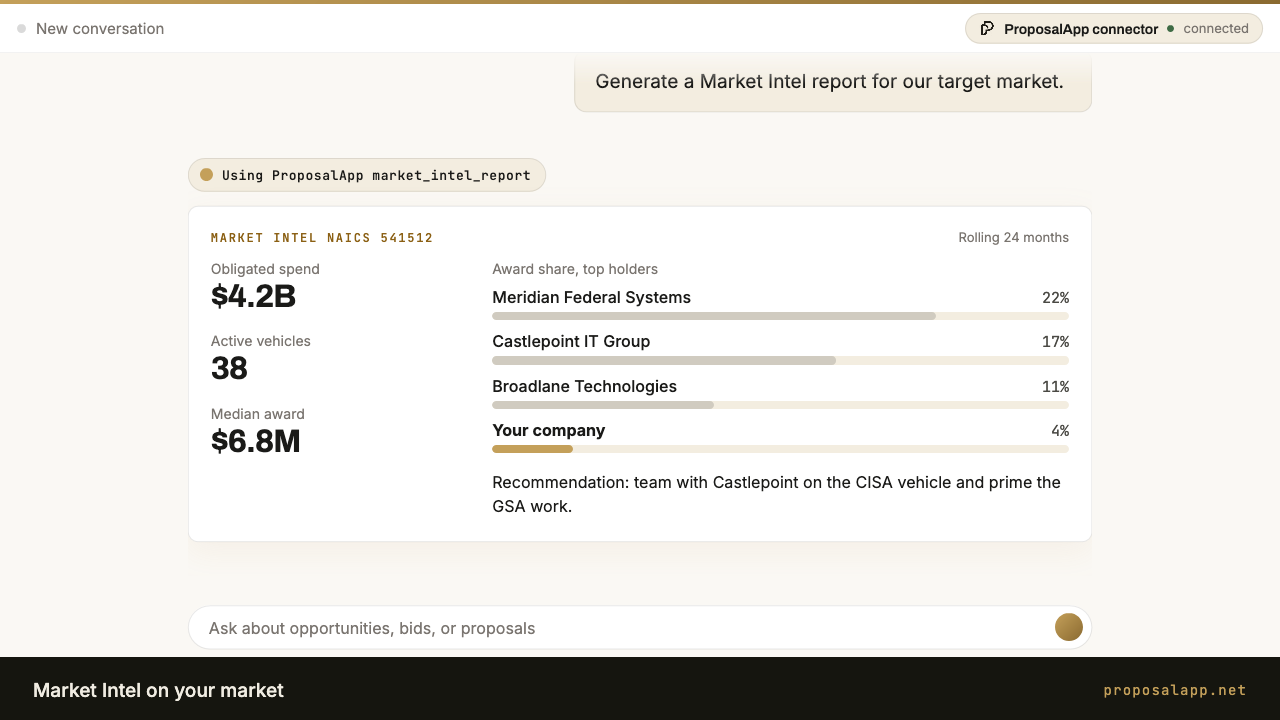Click the 38 active vehicles value
Image resolution: width=1280 pixels, height=720 pixels.
point(229,368)
